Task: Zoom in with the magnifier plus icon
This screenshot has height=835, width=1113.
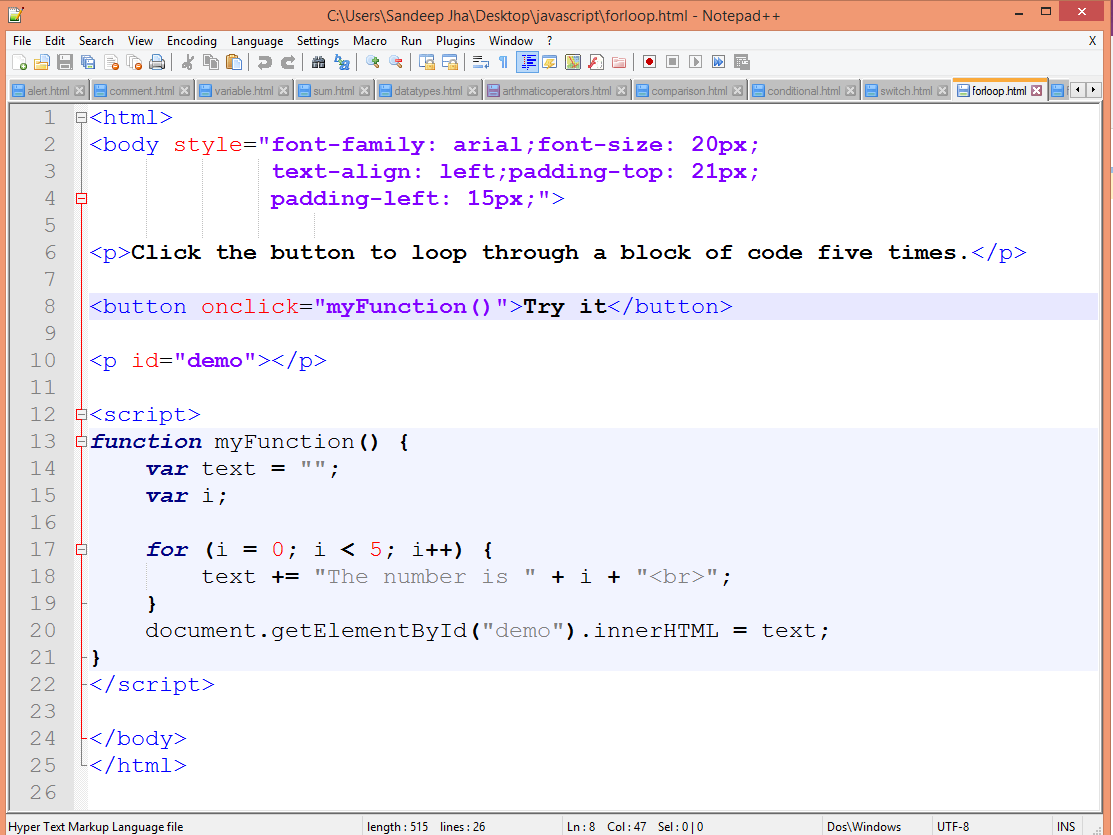Action: tap(372, 62)
